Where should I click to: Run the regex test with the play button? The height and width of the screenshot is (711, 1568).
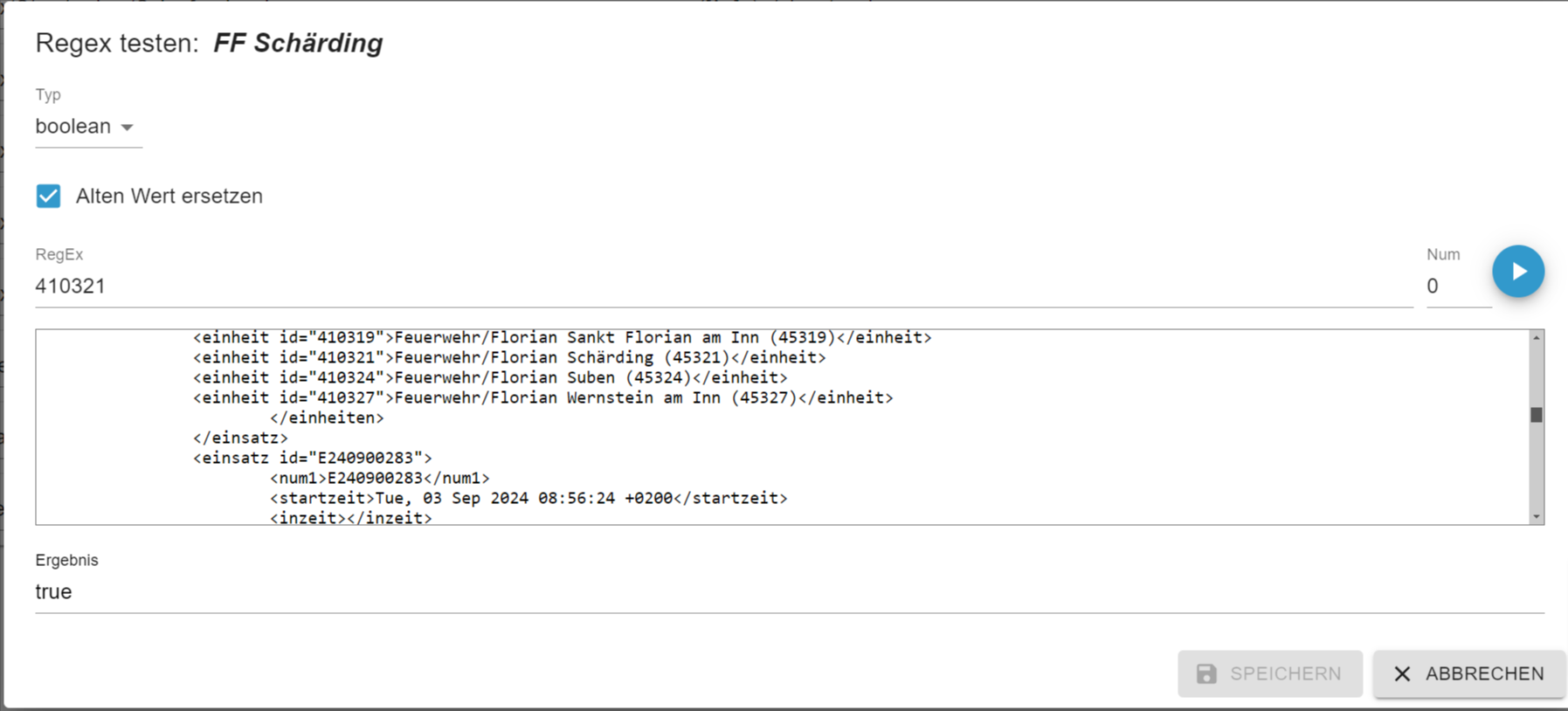(x=1517, y=272)
